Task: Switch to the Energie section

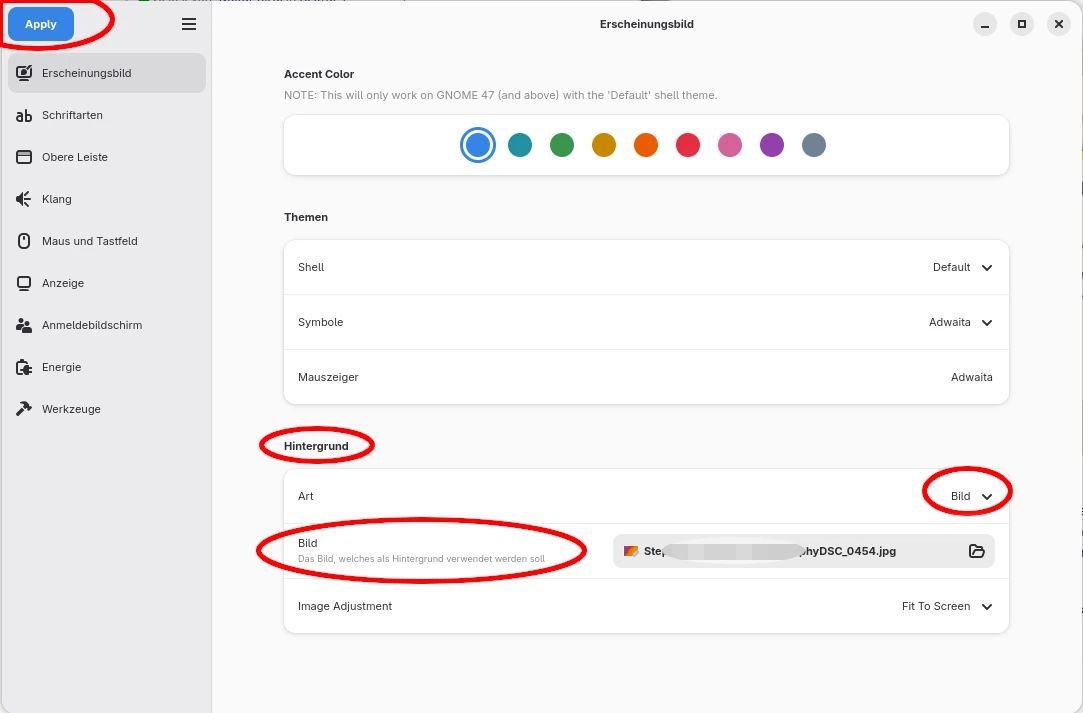Action: [x=61, y=367]
